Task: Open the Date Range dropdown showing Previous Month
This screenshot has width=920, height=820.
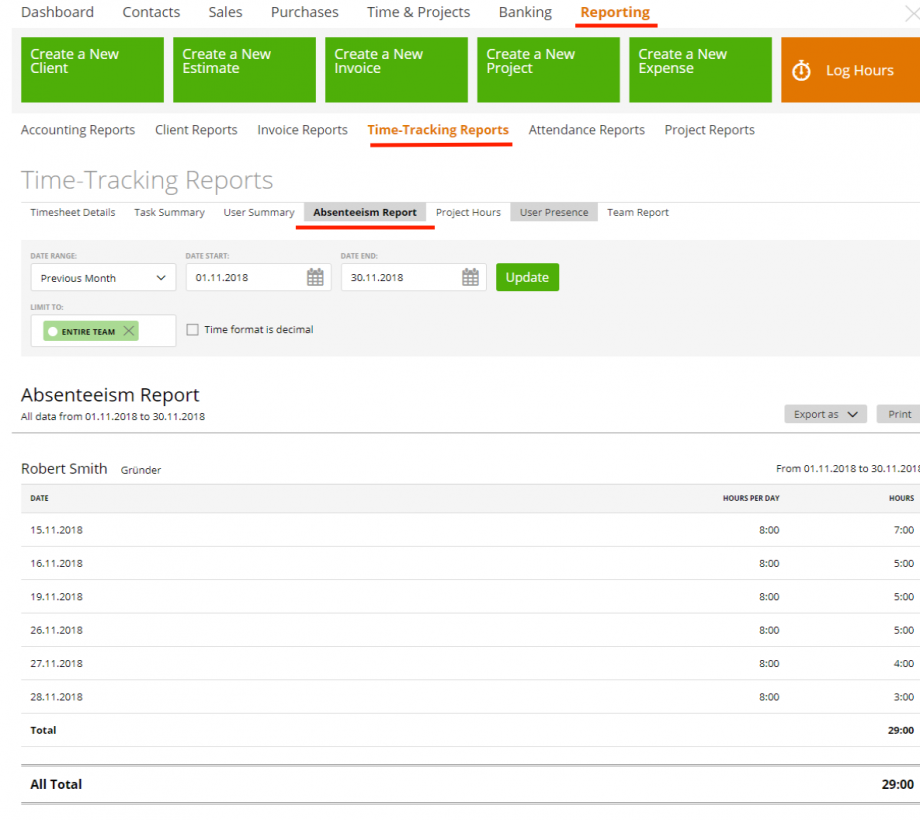Action: click(103, 277)
